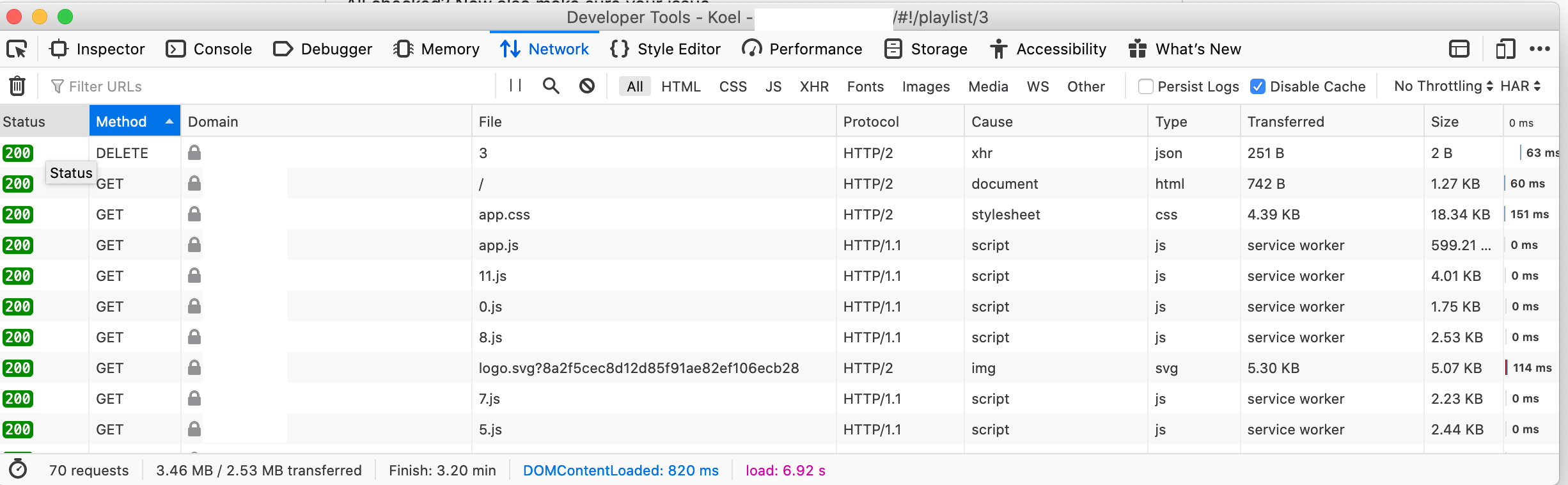Click the dock-to-side panel layout icon
1568x485 pixels.
(1459, 49)
